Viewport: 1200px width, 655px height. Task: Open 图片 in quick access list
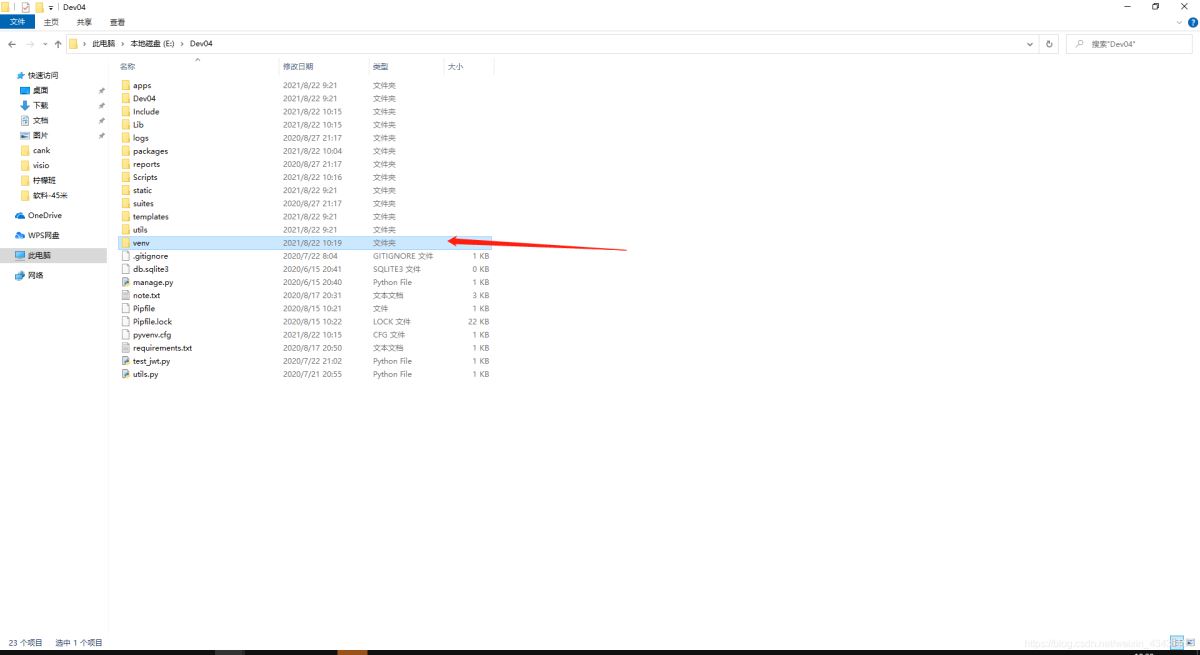point(41,135)
